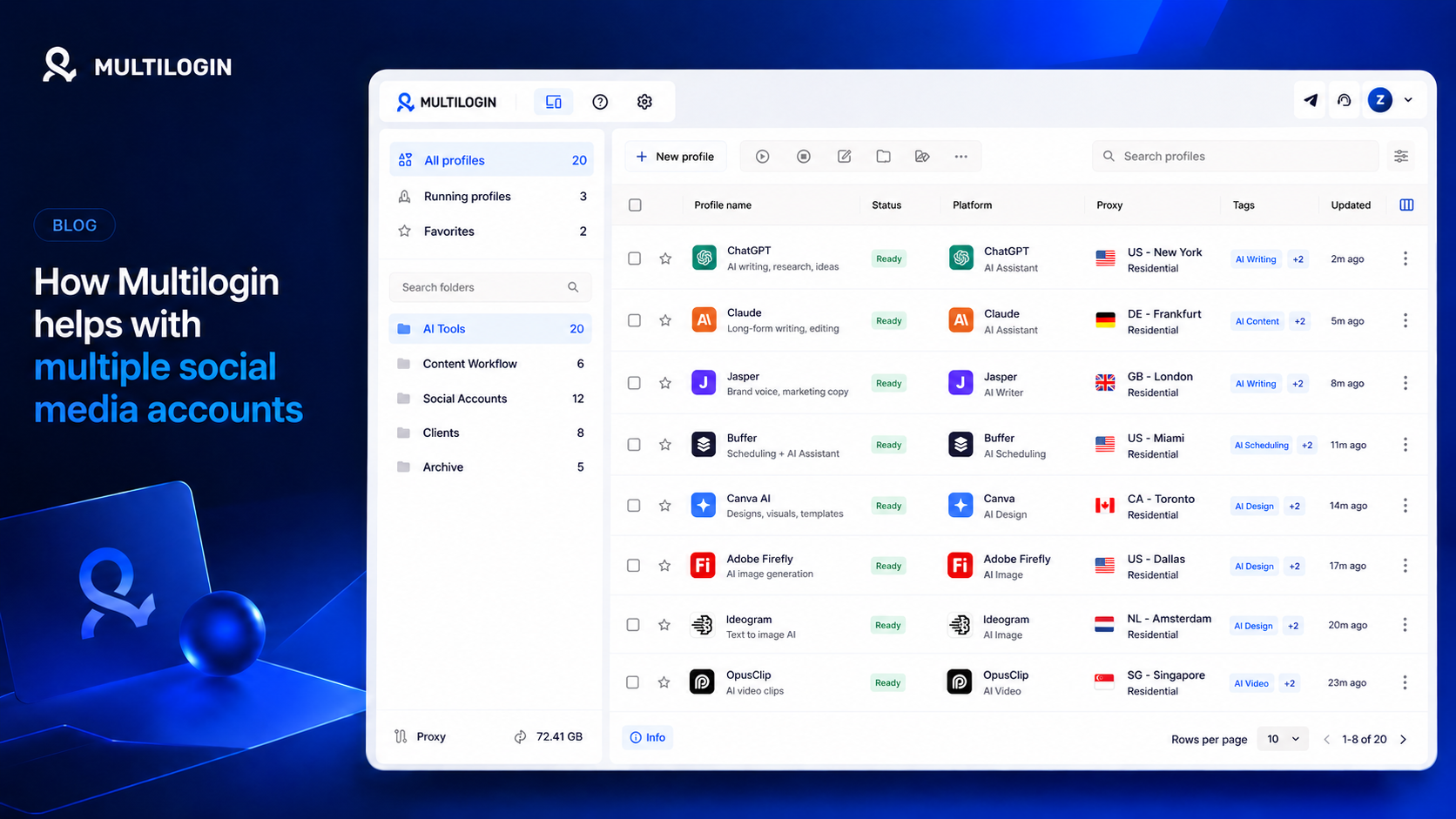Open the Archive folder
Viewport: 1456px width, 819px height.
pos(490,467)
